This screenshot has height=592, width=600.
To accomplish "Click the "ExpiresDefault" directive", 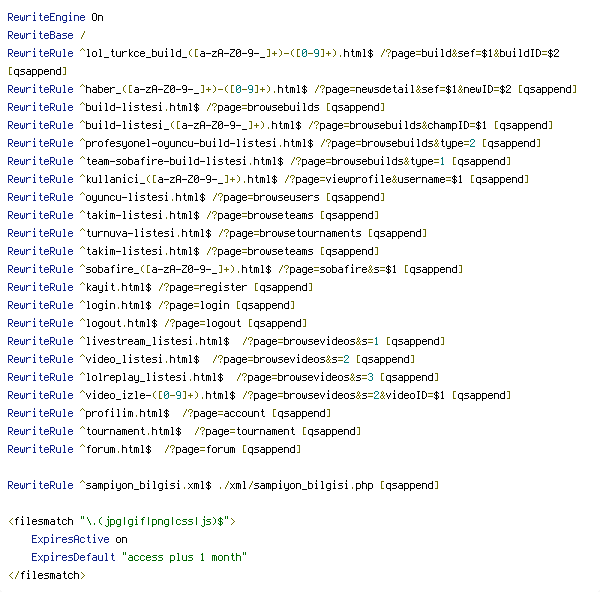I will coord(73,557).
